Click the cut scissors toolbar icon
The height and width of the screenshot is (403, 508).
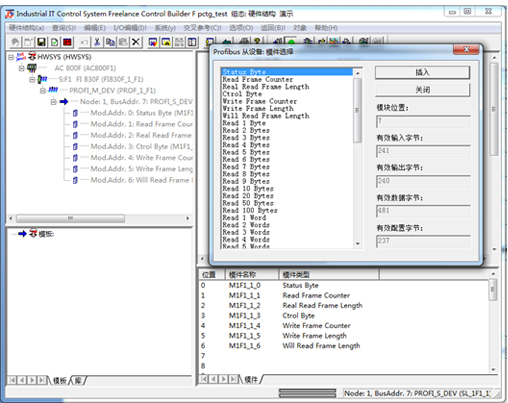click(97, 42)
